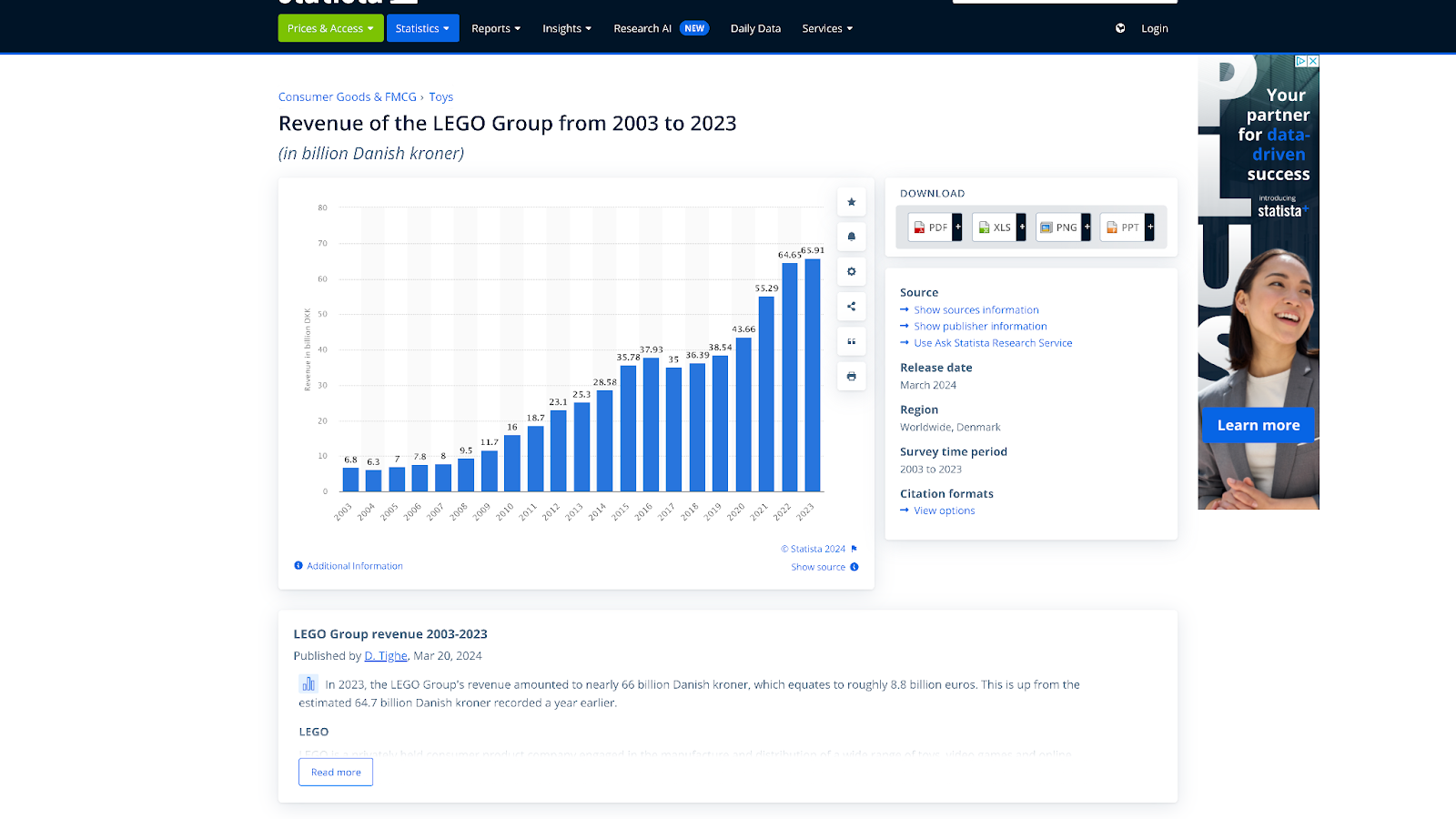
Task: Click the 2021 bar labeled 55.29
Action: [x=766, y=394]
